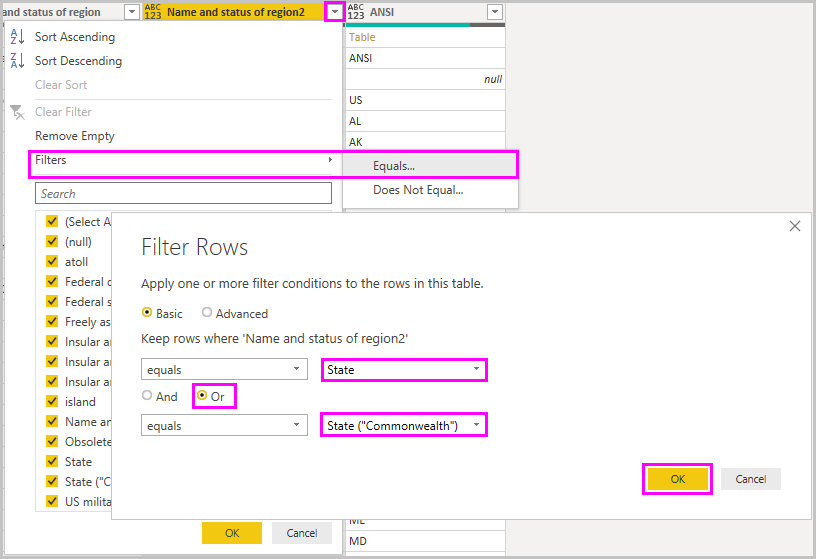Screen dimensions: 816x559
Task: Click the ANSI cell in the ANSI column
Action: [x=425, y=58]
